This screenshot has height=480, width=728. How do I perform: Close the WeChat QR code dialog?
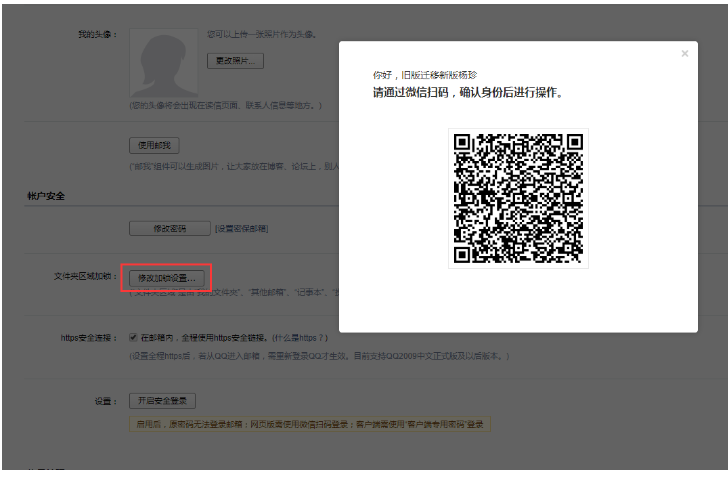click(685, 54)
